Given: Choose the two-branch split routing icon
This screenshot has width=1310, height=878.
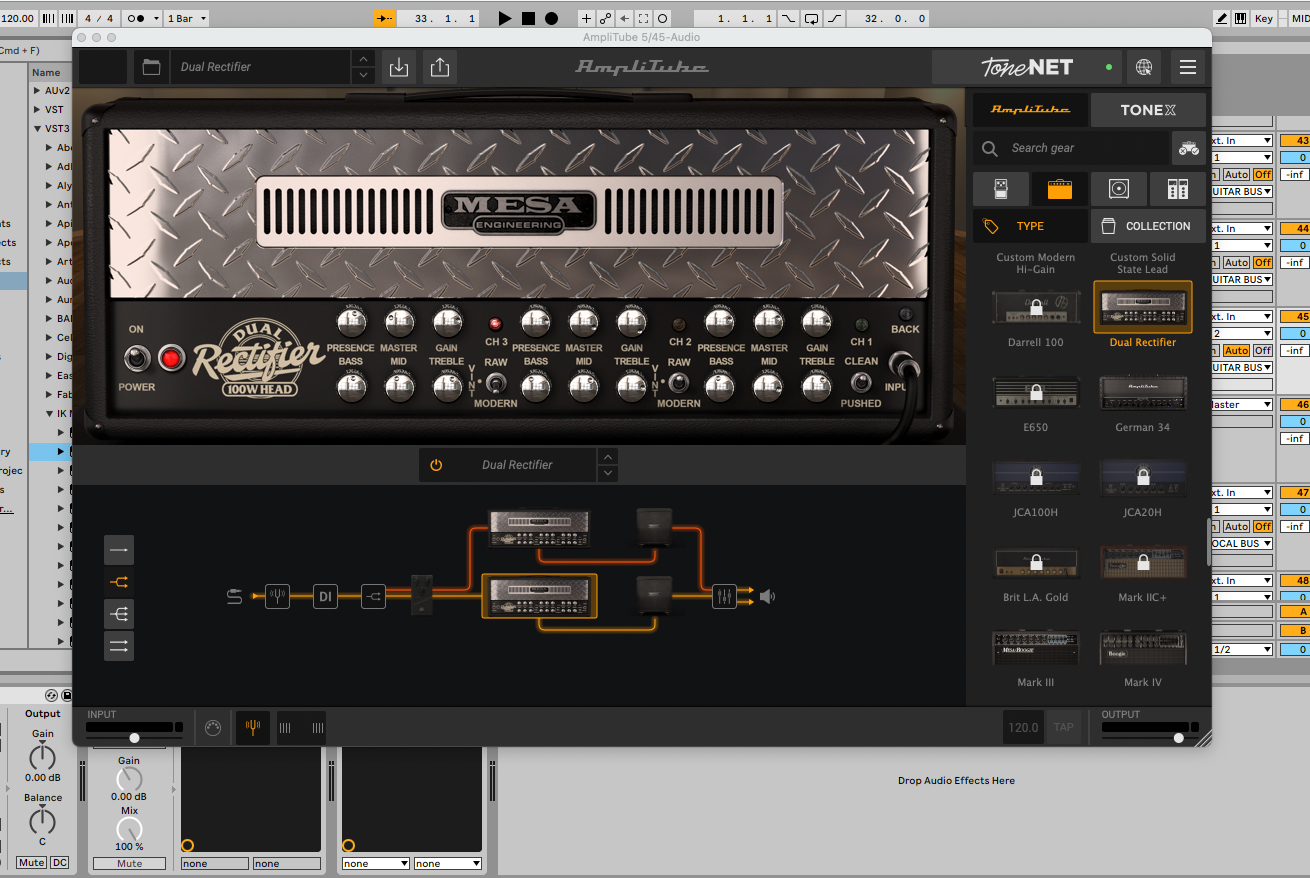Looking at the screenshot, I should pyautogui.click(x=119, y=582).
